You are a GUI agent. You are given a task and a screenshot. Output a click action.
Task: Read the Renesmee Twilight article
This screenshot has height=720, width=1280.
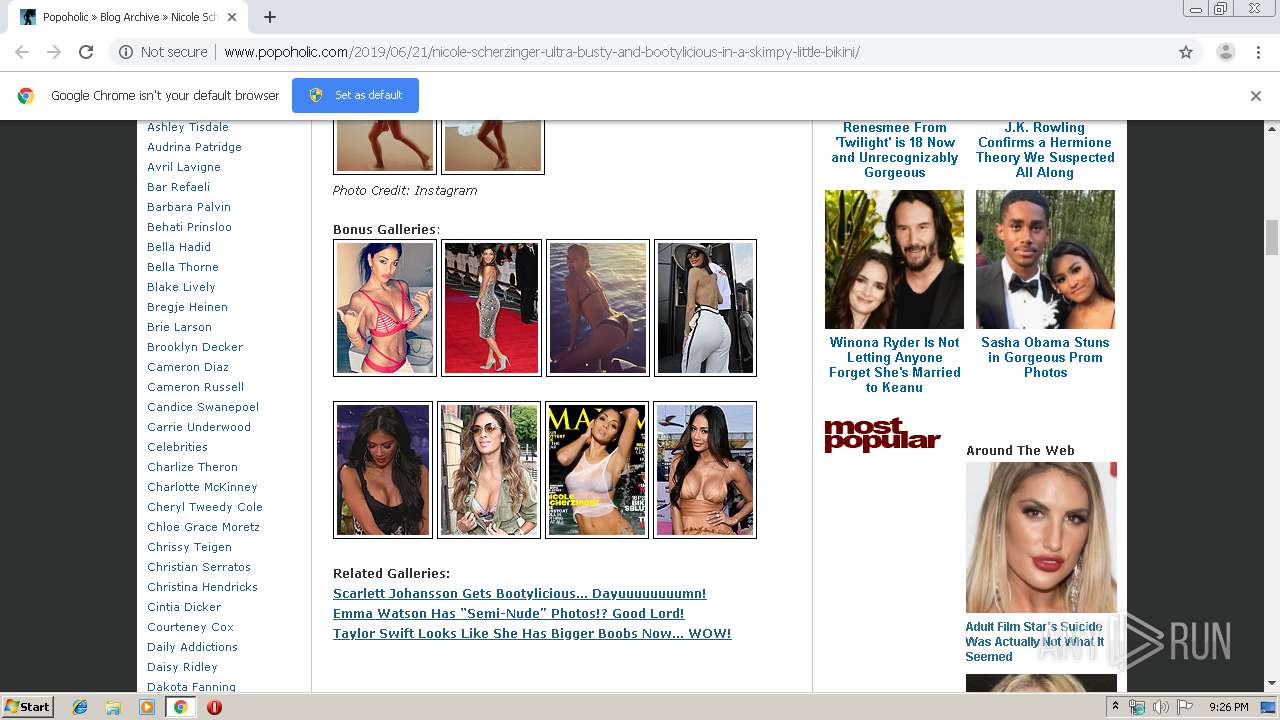coord(894,150)
